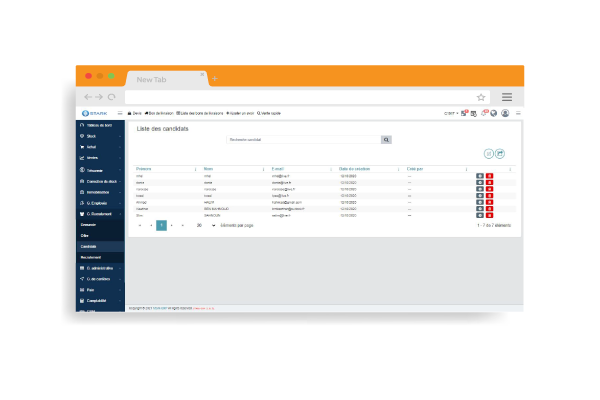
Task: Expand the G. Employés sidebar menu
Action: 100,202
